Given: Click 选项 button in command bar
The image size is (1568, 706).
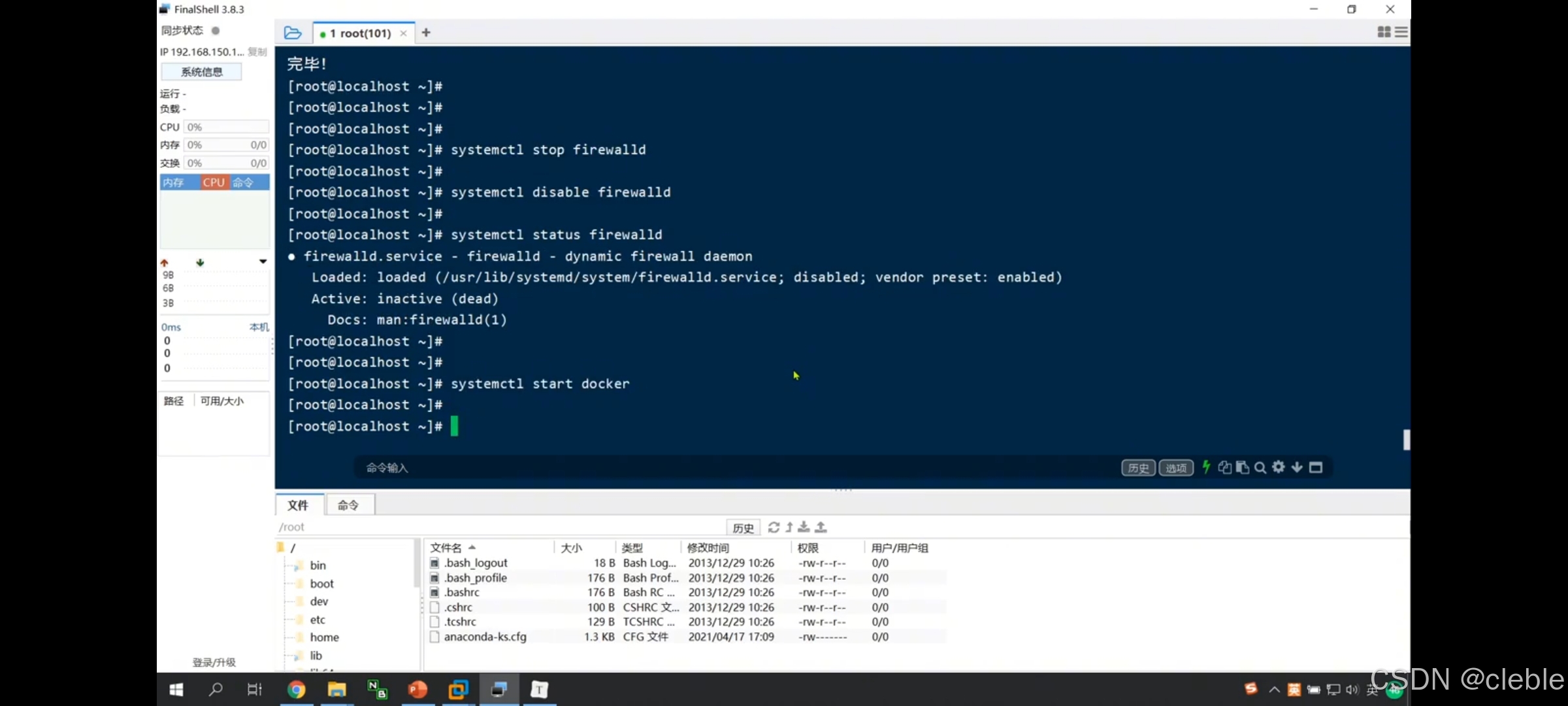Looking at the screenshot, I should coord(1176,468).
